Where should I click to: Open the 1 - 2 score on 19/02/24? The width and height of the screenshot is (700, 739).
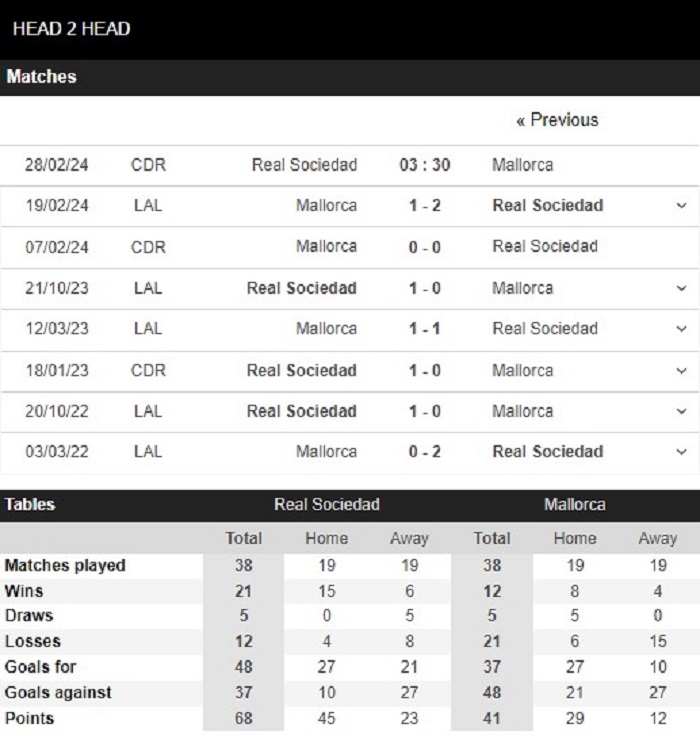[425, 206]
